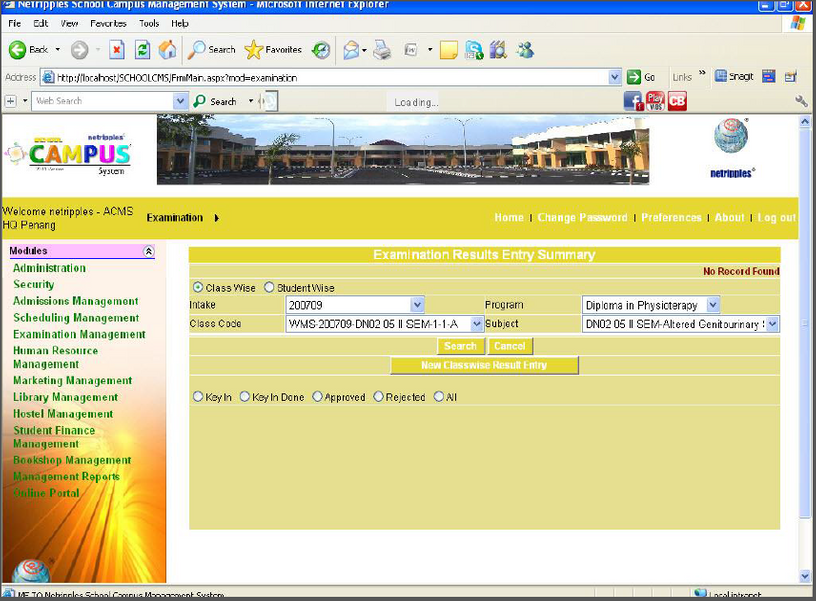Open the Home page house icon
The image size is (816, 601).
click(x=167, y=50)
